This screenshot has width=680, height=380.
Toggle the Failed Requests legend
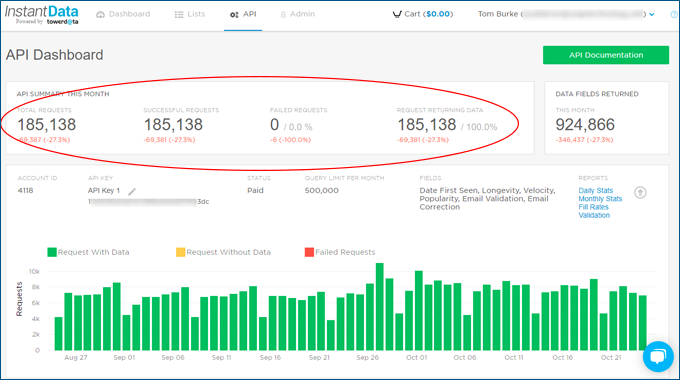(340, 252)
